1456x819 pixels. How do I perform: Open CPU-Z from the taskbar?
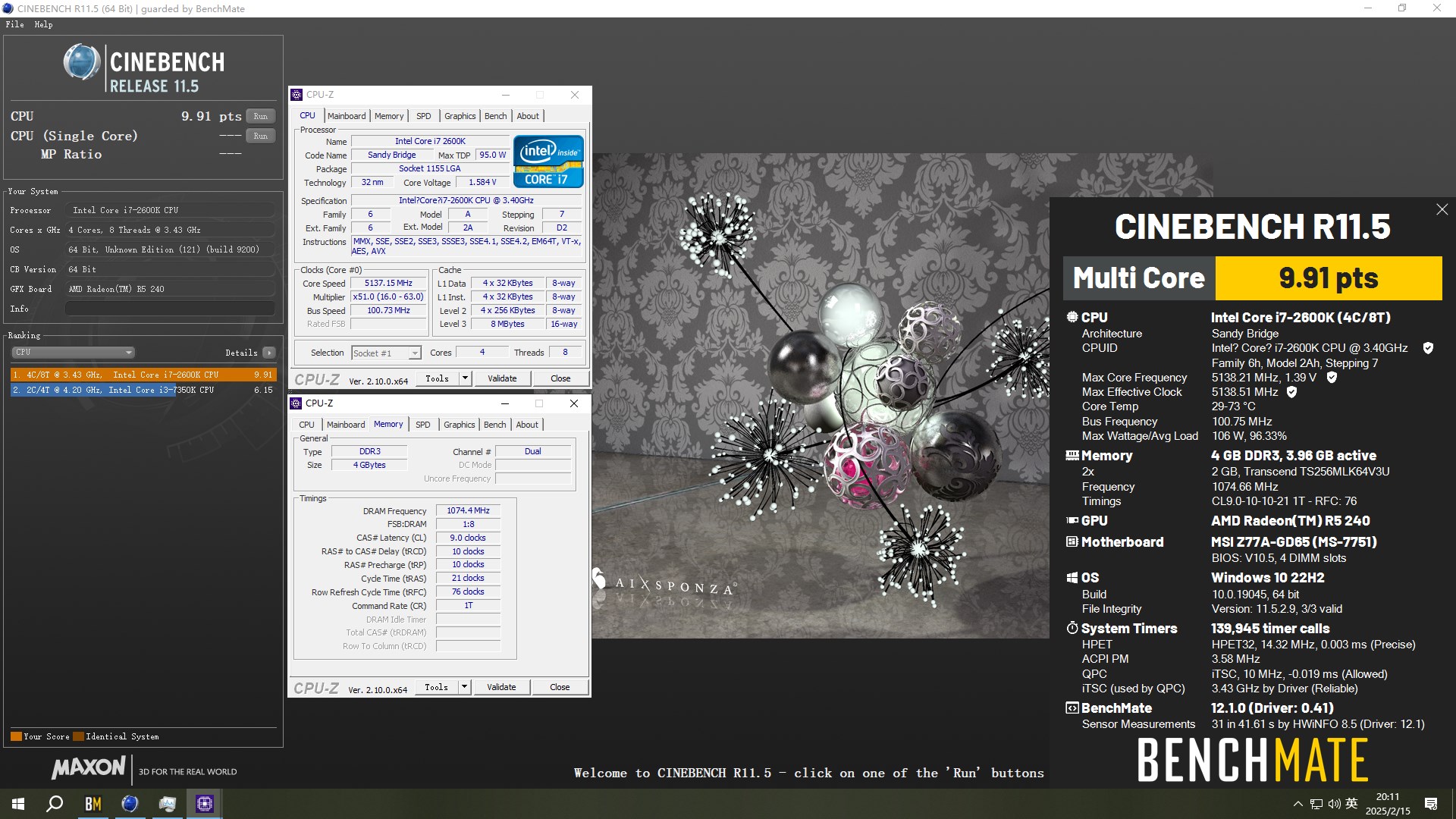click(205, 804)
